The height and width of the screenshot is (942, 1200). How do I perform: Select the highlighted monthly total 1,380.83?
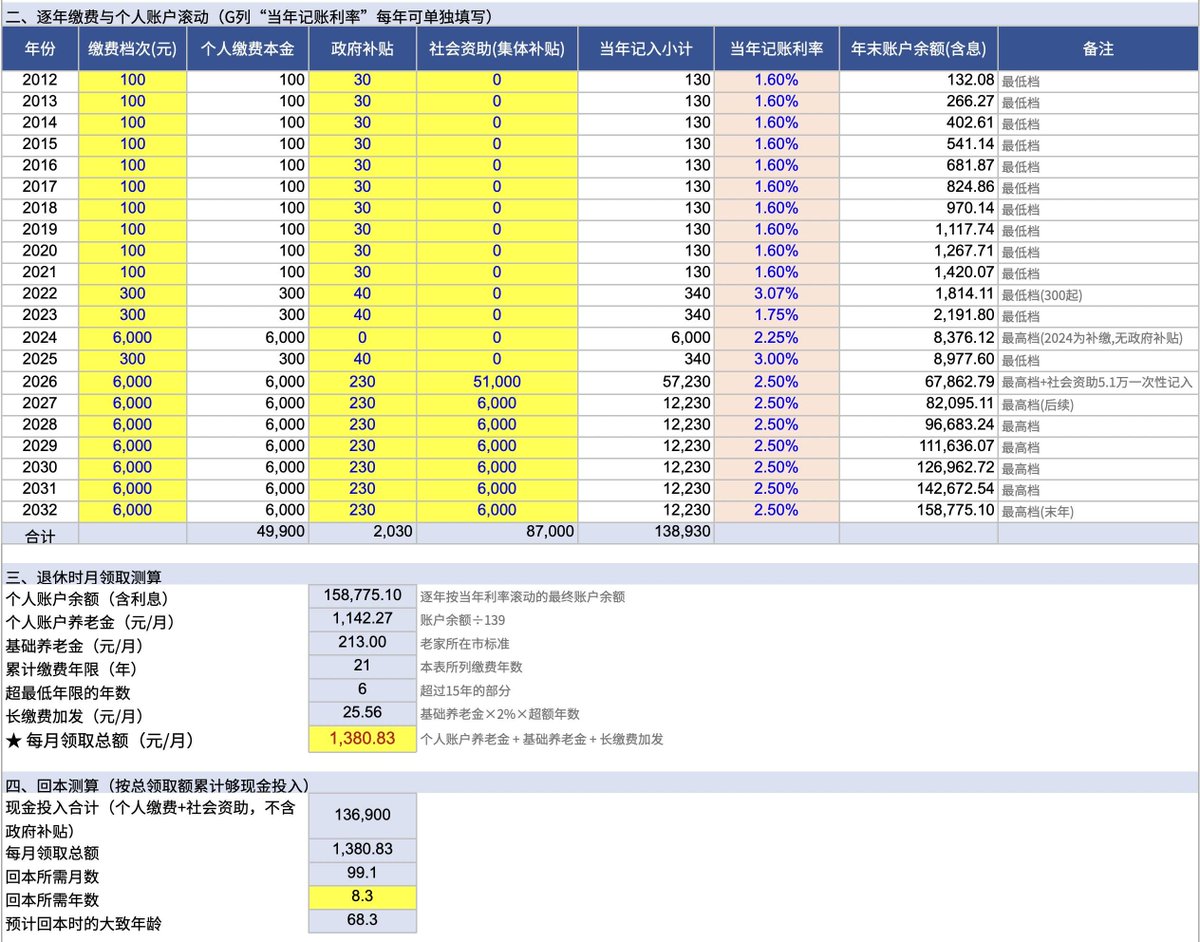click(362, 738)
